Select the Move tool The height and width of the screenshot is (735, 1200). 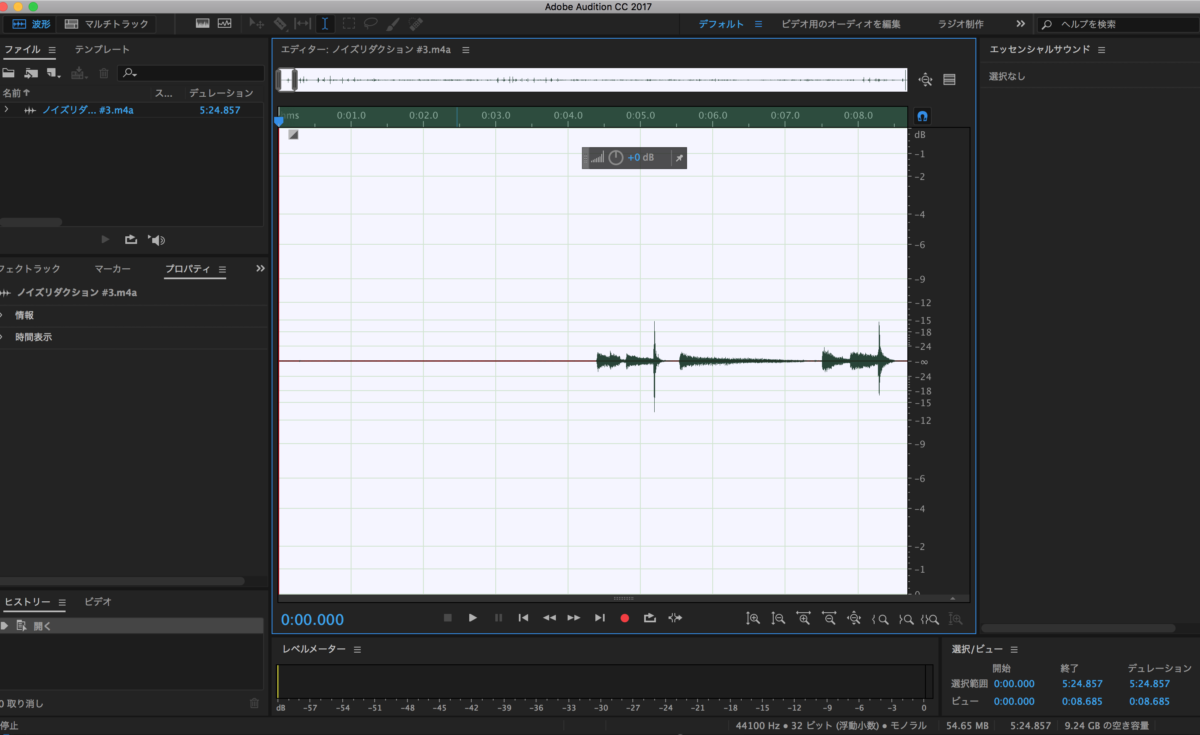[257, 23]
